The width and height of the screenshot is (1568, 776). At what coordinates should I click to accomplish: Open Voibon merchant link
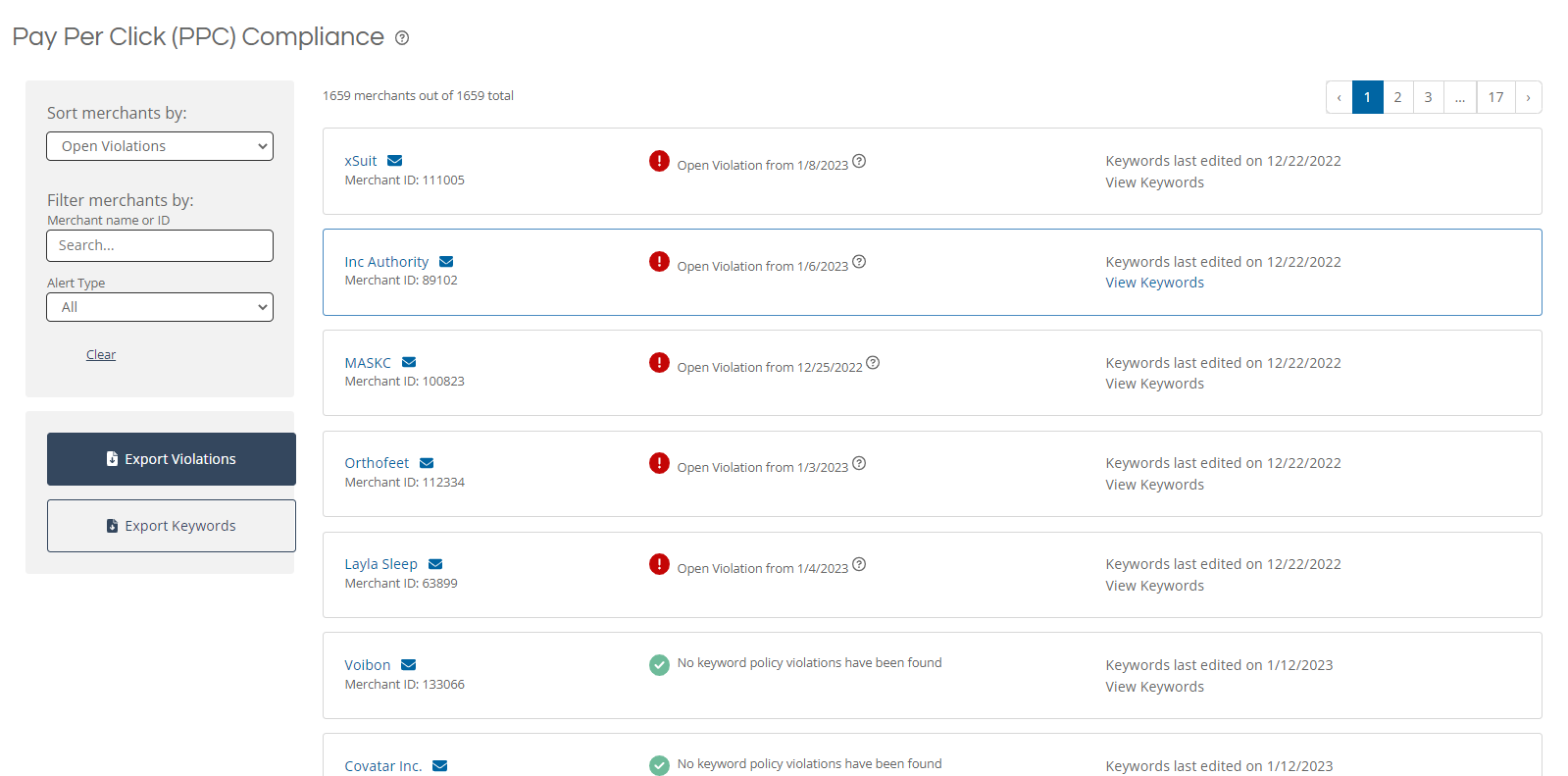(x=368, y=665)
